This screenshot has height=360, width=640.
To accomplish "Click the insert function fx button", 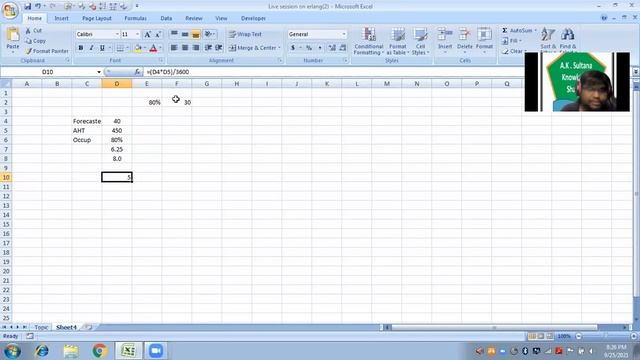I will (137, 72).
